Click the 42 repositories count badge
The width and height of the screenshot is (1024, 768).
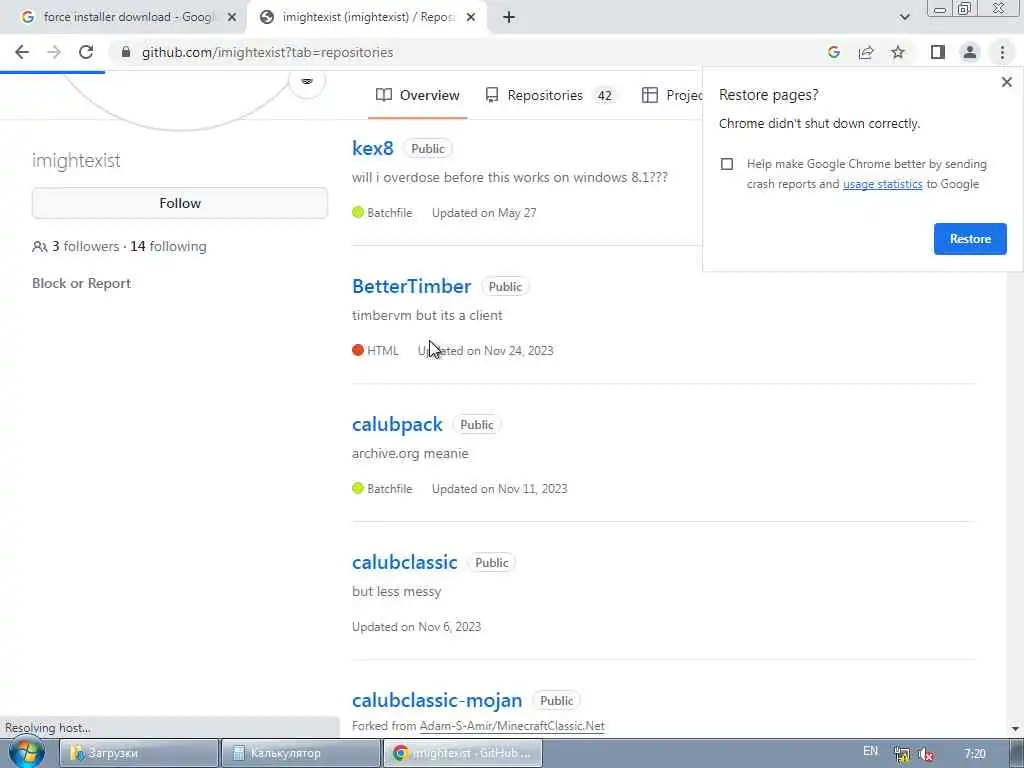[605, 95]
